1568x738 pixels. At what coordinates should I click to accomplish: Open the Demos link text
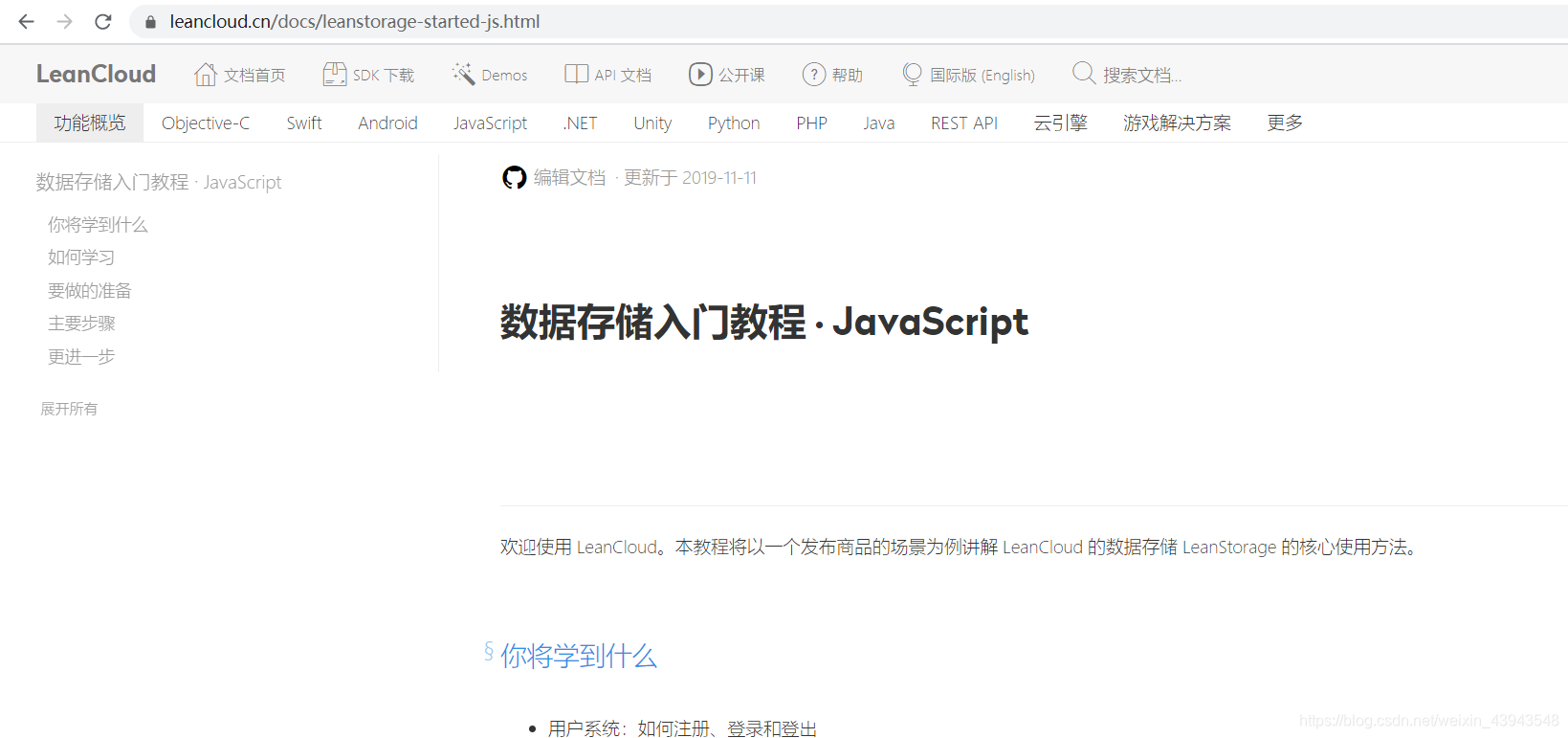[x=504, y=76]
